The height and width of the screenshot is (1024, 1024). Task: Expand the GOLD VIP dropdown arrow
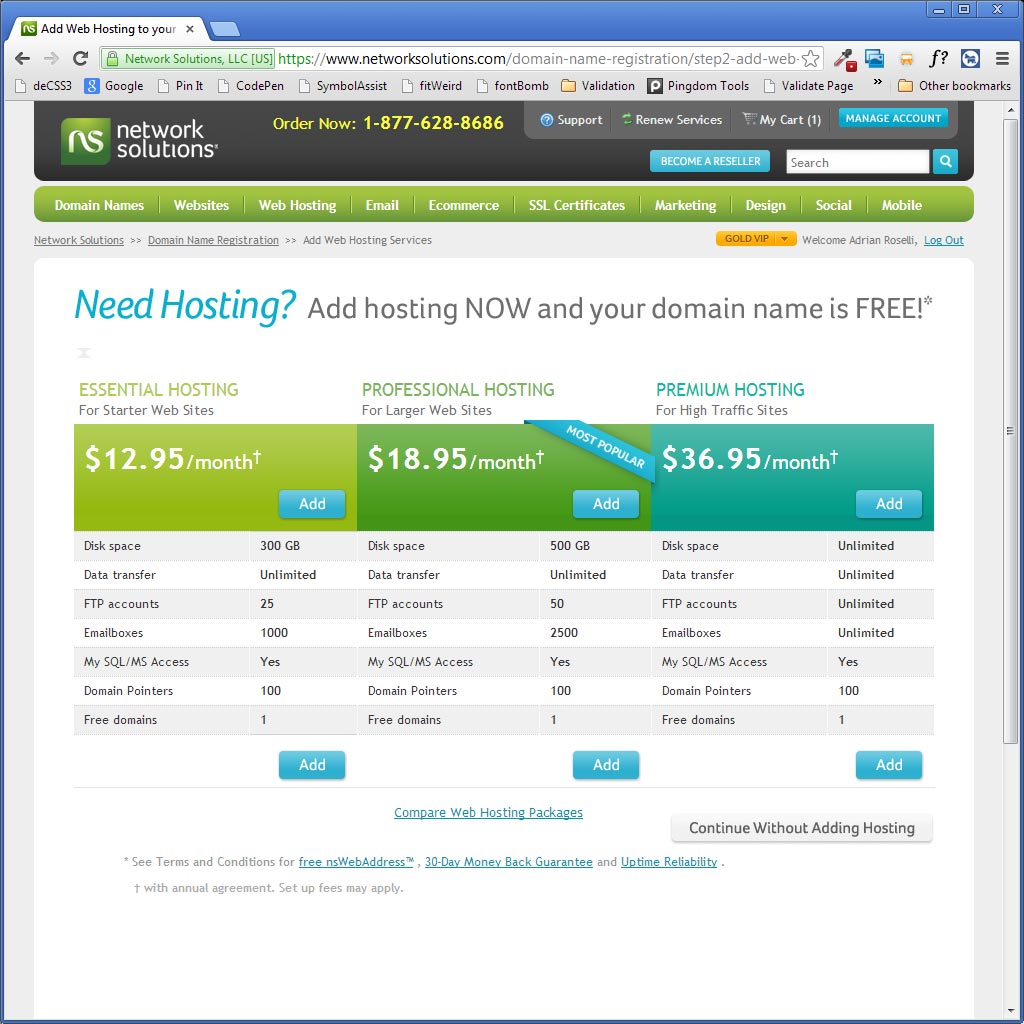click(x=784, y=238)
